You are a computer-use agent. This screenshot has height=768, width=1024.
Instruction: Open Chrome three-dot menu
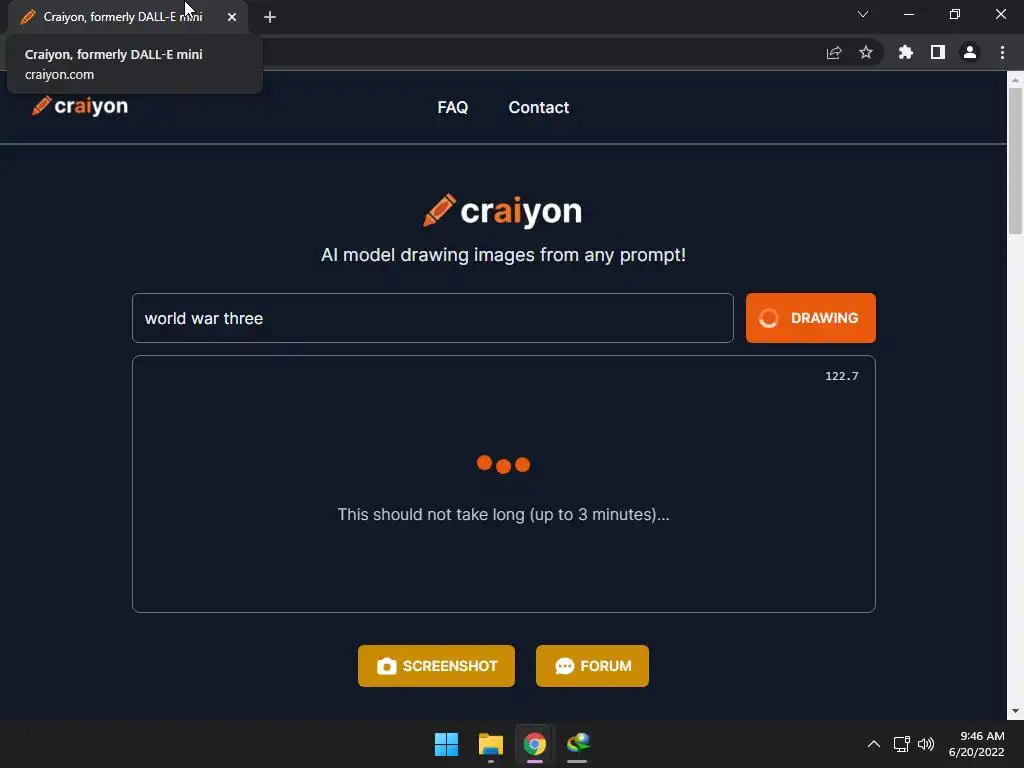point(1002,52)
